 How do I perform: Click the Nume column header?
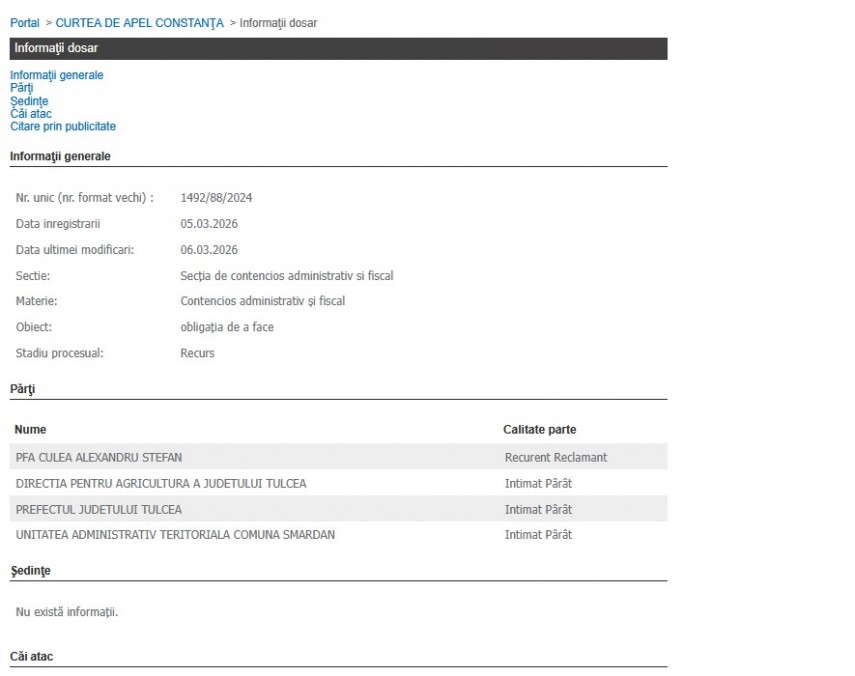[30, 430]
